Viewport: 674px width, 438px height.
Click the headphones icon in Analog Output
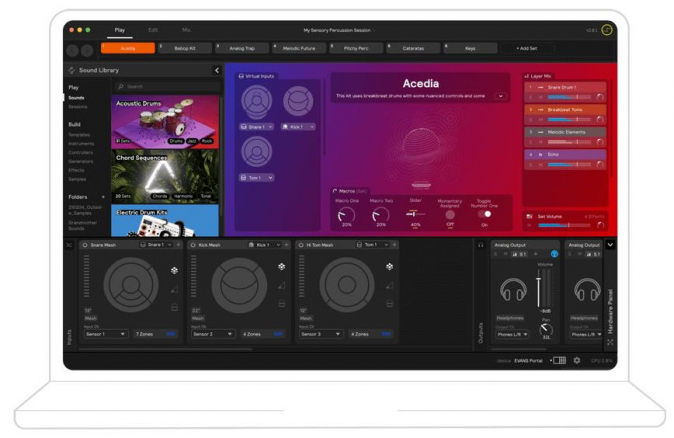pos(513,290)
